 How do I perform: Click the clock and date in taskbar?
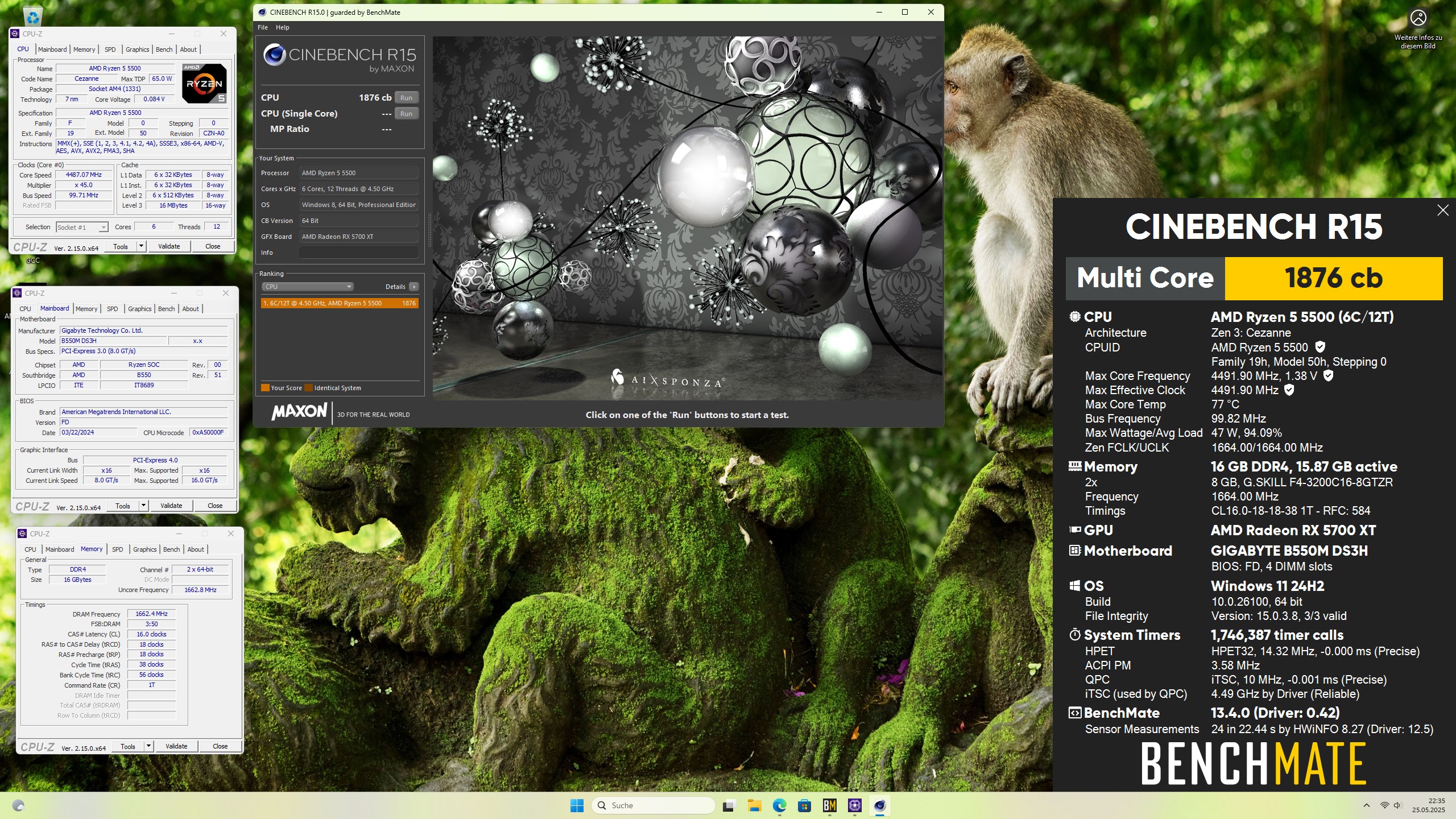(x=1428, y=805)
